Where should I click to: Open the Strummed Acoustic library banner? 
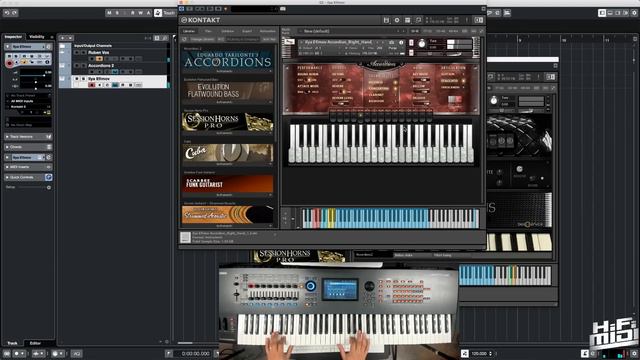pos(227,215)
